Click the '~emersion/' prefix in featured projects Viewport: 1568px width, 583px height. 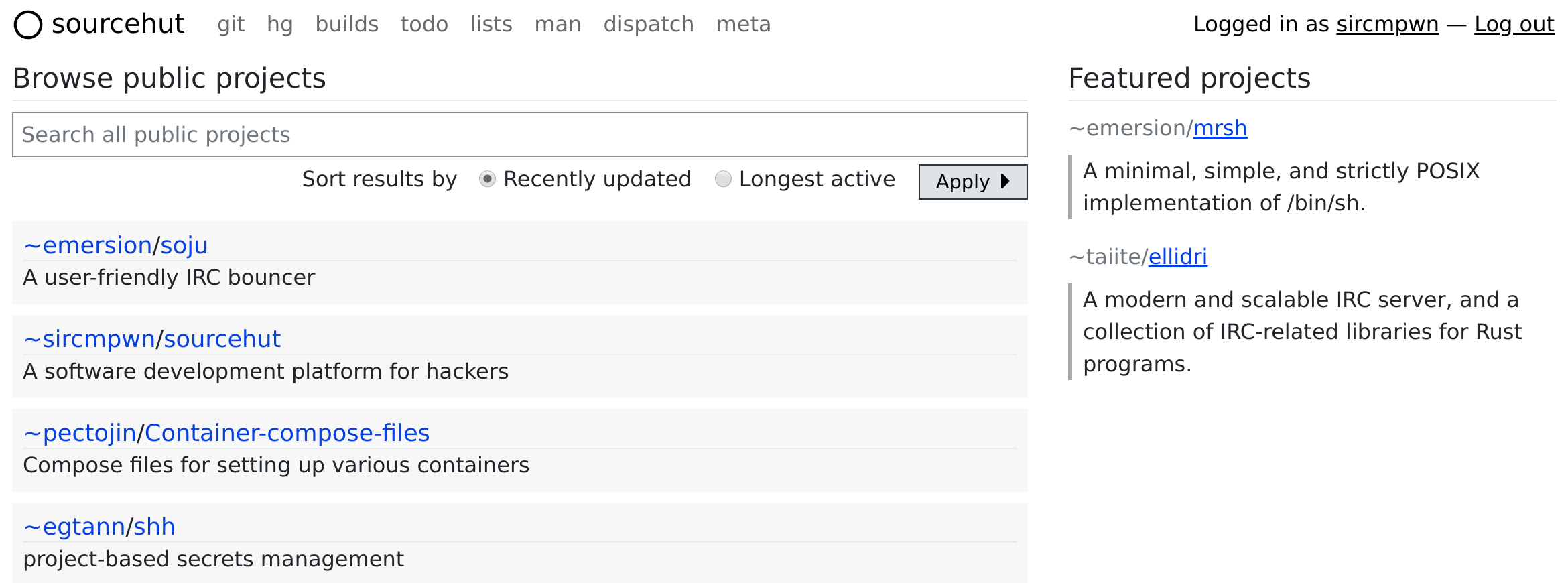(1130, 128)
